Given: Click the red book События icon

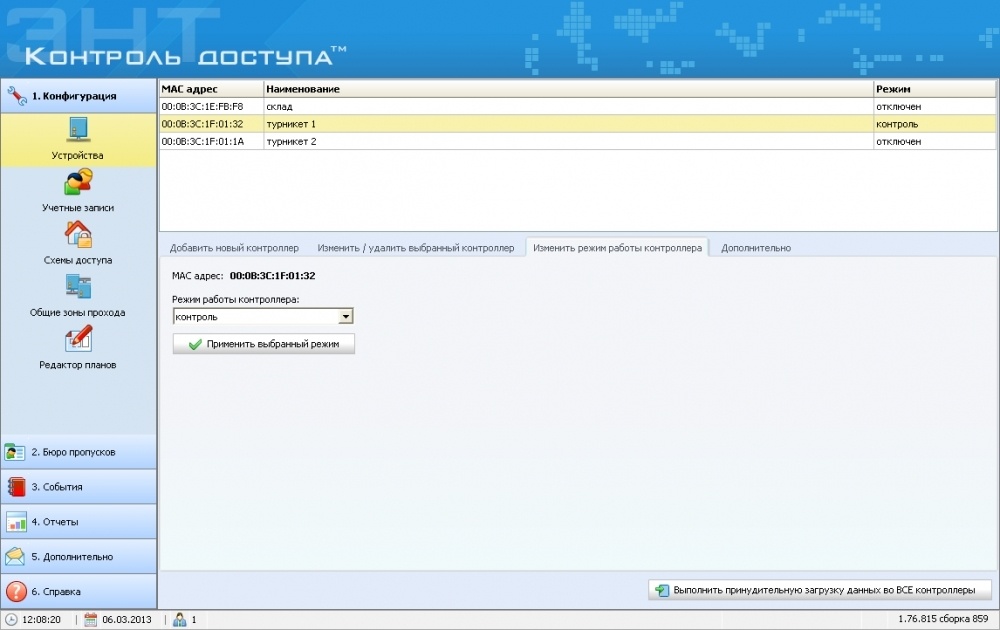Looking at the screenshot, I should [16, 487].
